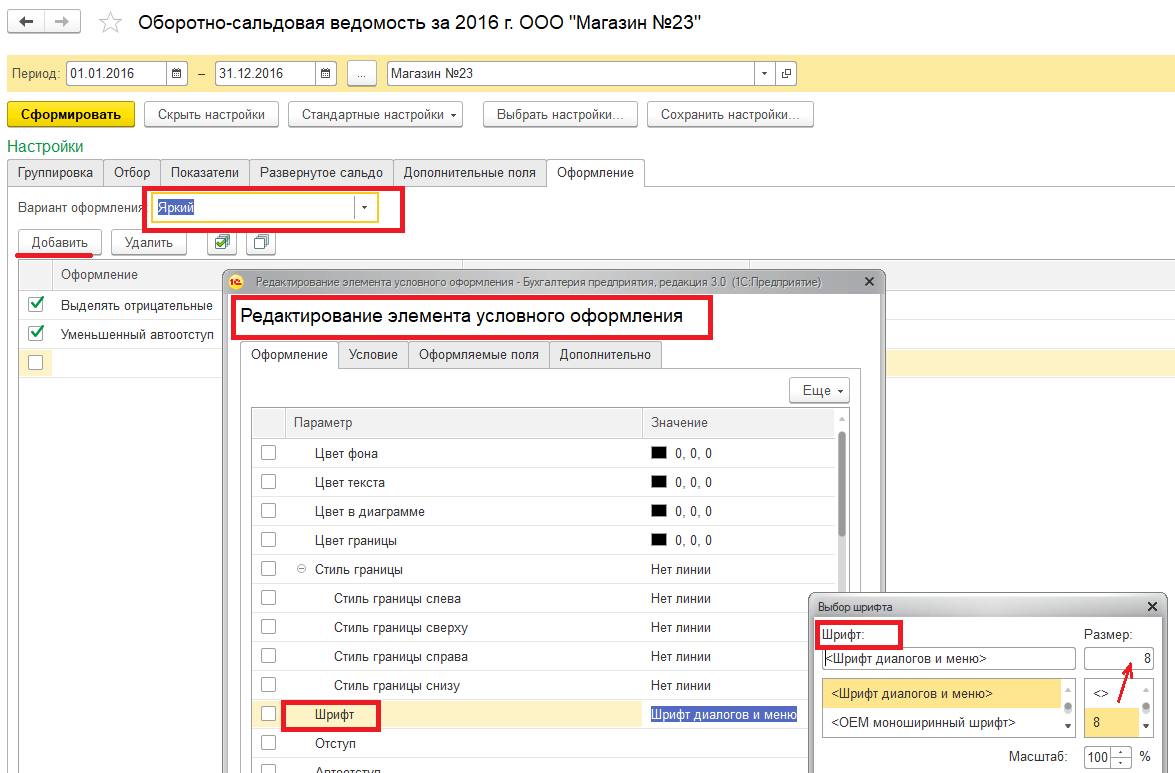Click the black swatch for Цвет текста
Viewport: 1175px width, 773px height.
[658, 482]
